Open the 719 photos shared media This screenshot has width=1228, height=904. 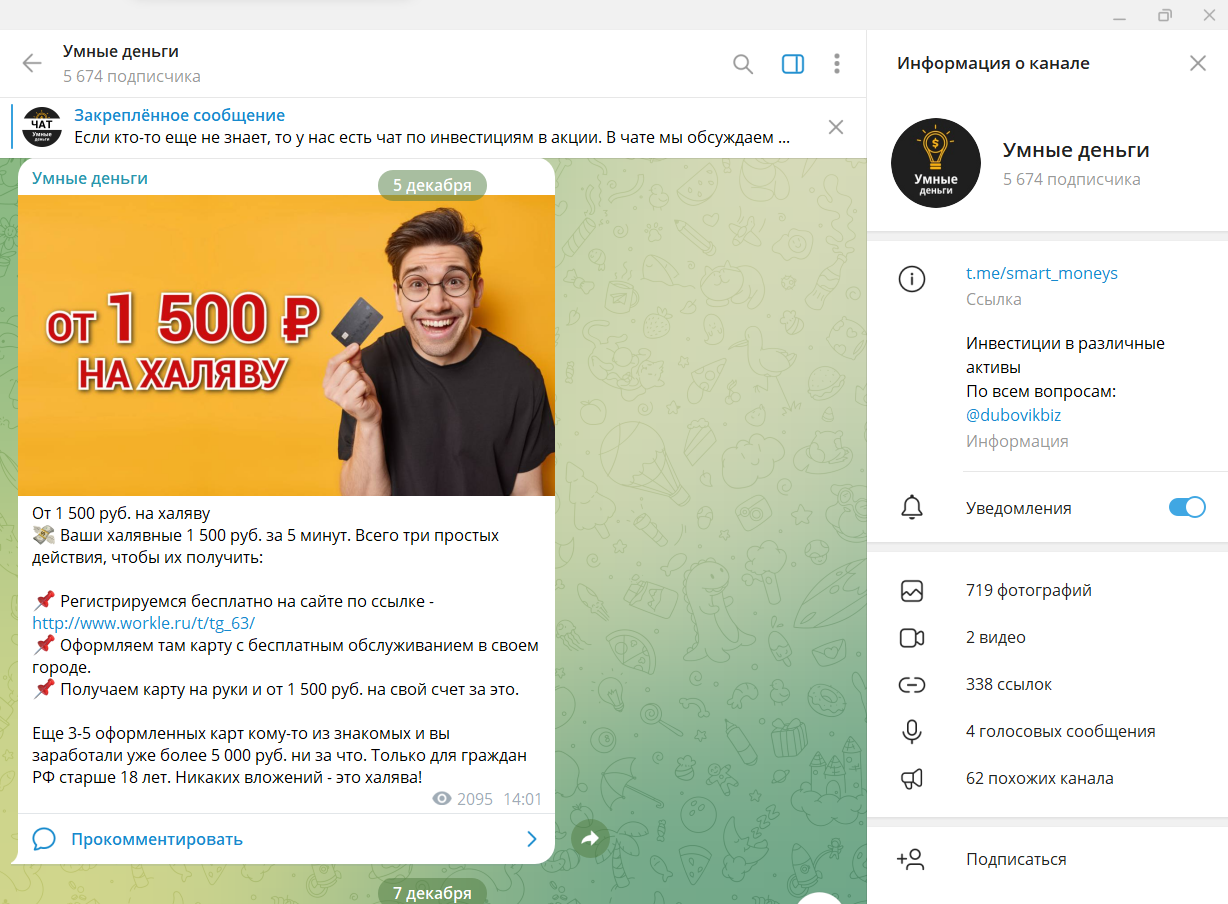click(x=1028, y=590)
